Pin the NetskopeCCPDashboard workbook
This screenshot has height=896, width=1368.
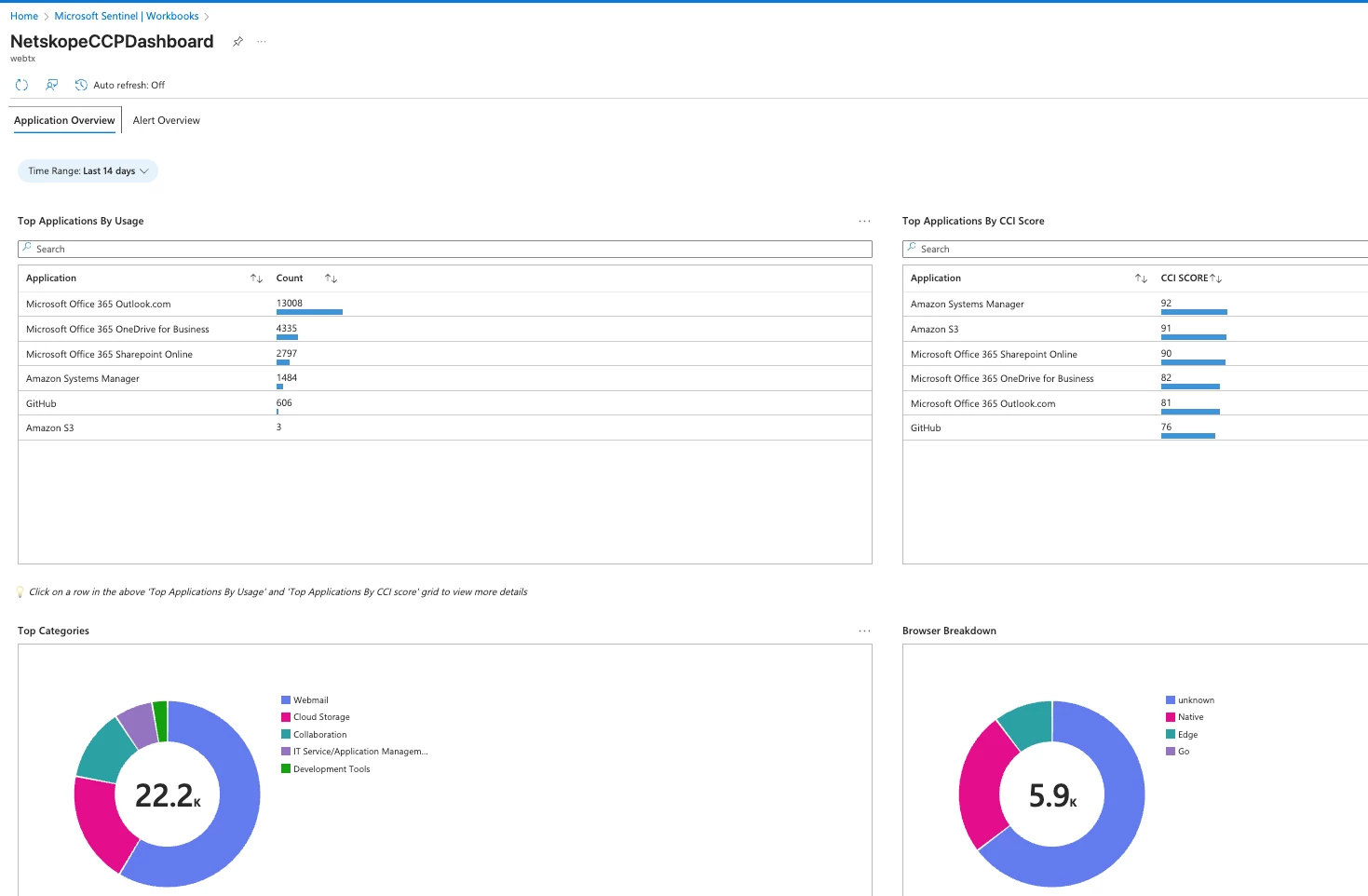(x=237, y=42)
